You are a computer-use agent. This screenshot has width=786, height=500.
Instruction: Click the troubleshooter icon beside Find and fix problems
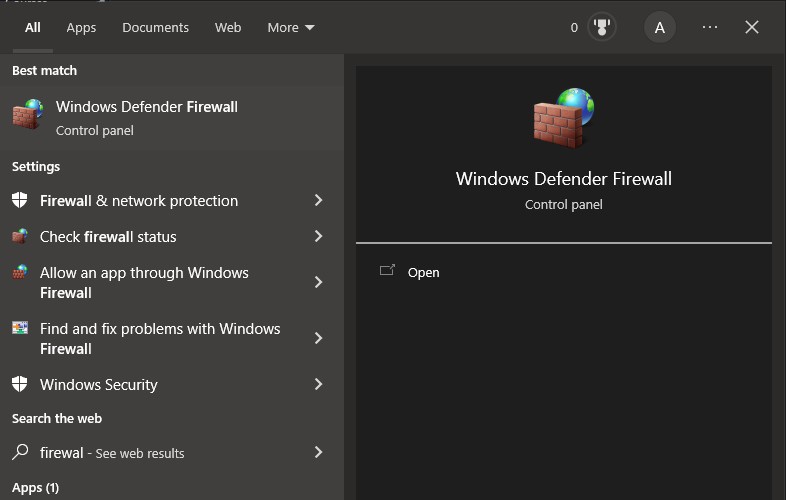click(x=20, y=328)
